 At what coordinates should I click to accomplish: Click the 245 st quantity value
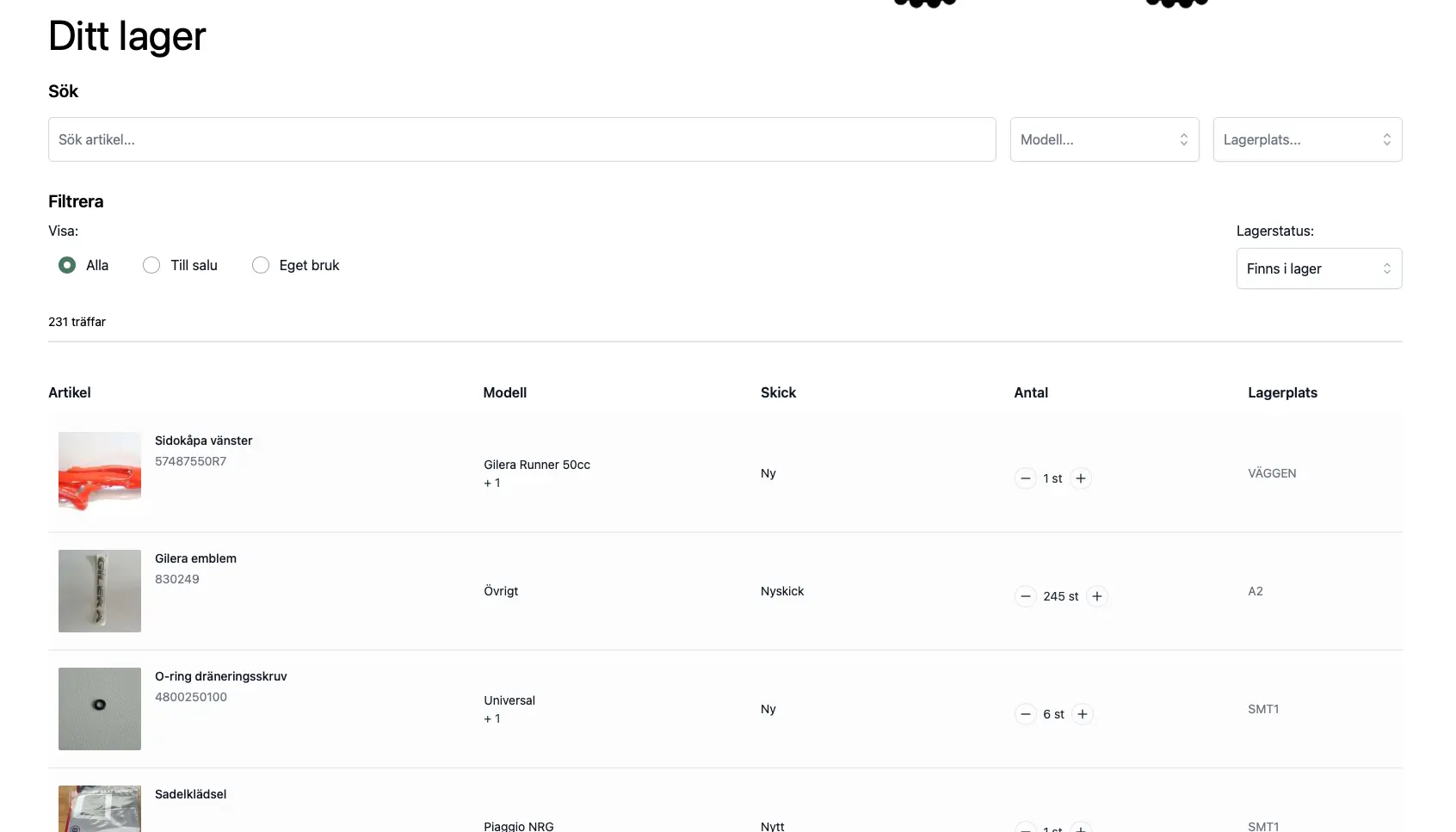1061,596
